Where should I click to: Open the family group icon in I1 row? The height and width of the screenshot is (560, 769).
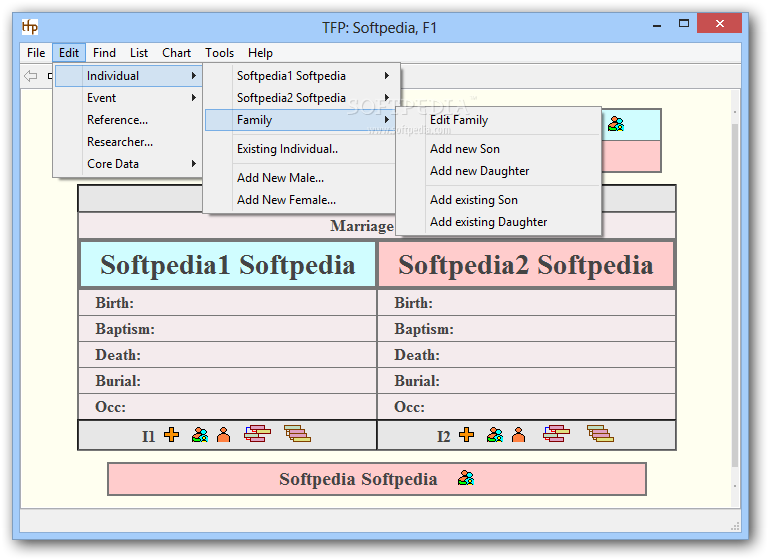(x=200, y=434)
